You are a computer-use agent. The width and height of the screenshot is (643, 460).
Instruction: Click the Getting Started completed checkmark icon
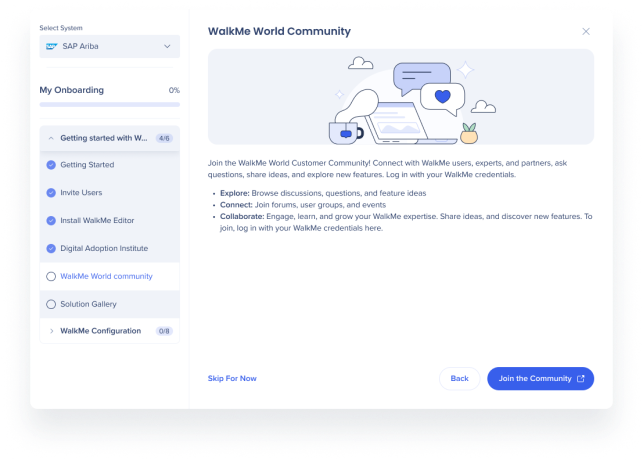coord(51,165)
